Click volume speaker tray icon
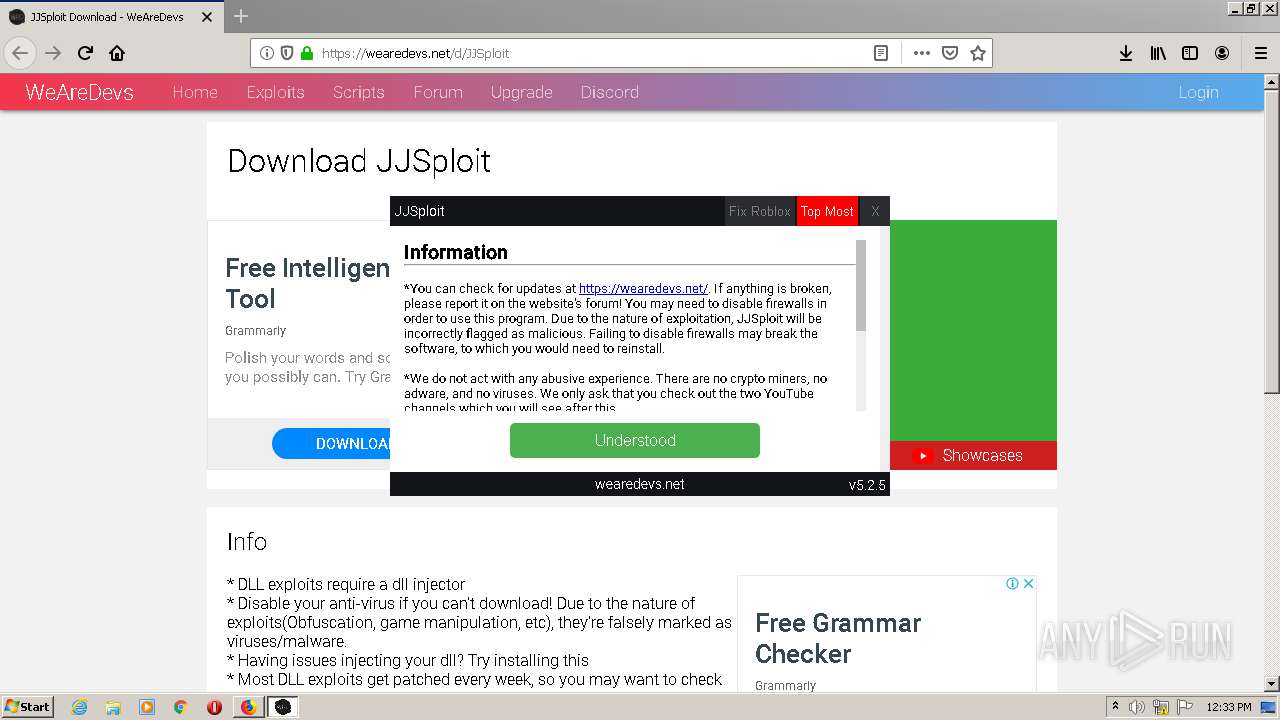Viewport: 1280px width, 720px height. click(1137, 707)
